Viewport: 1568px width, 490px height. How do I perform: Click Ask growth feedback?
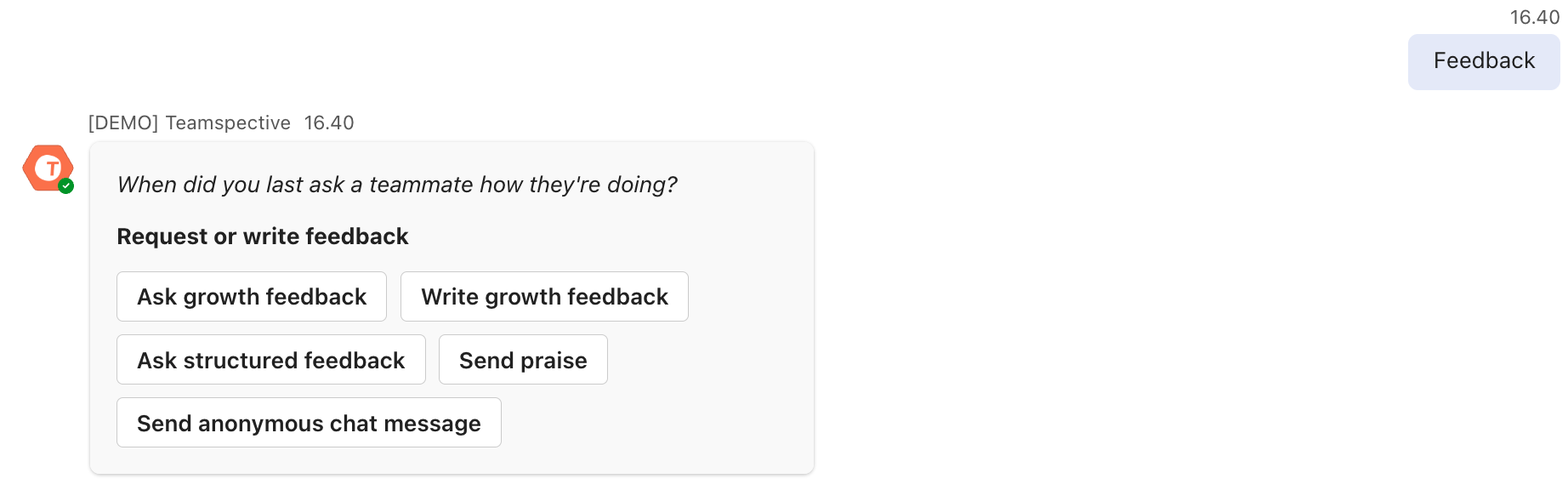tap(251, 296)
